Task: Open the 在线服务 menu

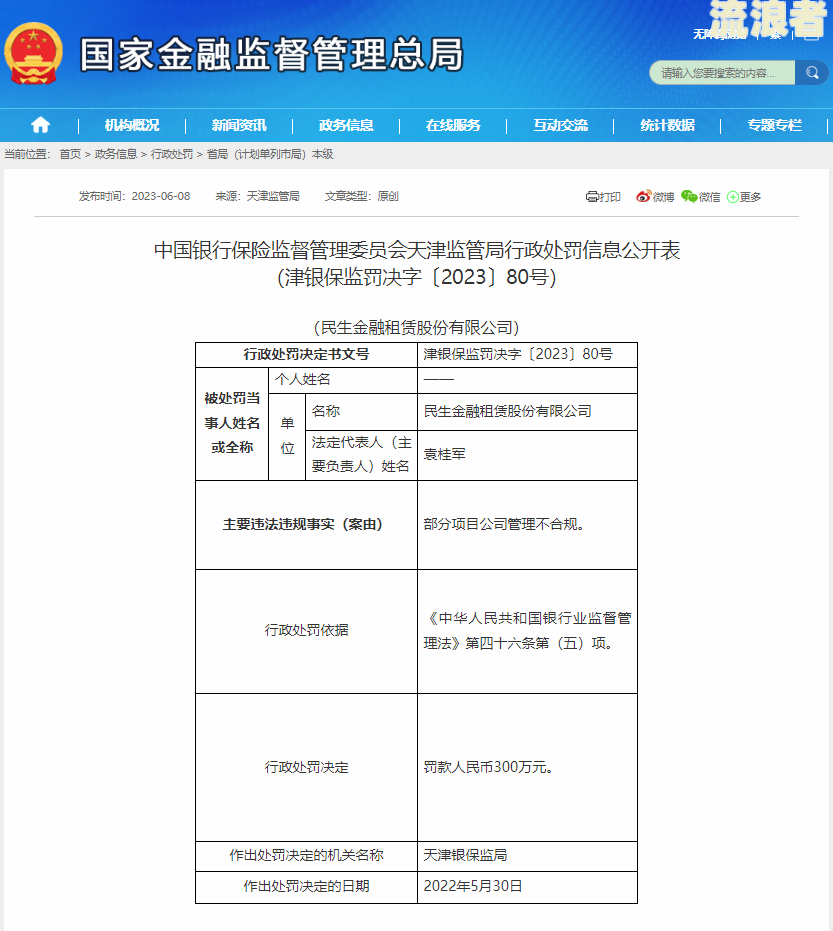Action: tap(453, 125)
